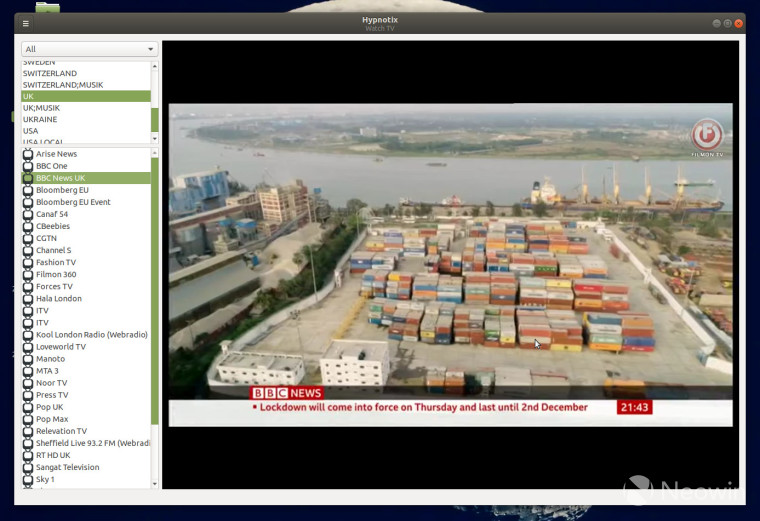Screen dimensions: 760x521
Task: Play the Manoto channel
Action: point(86,359)
